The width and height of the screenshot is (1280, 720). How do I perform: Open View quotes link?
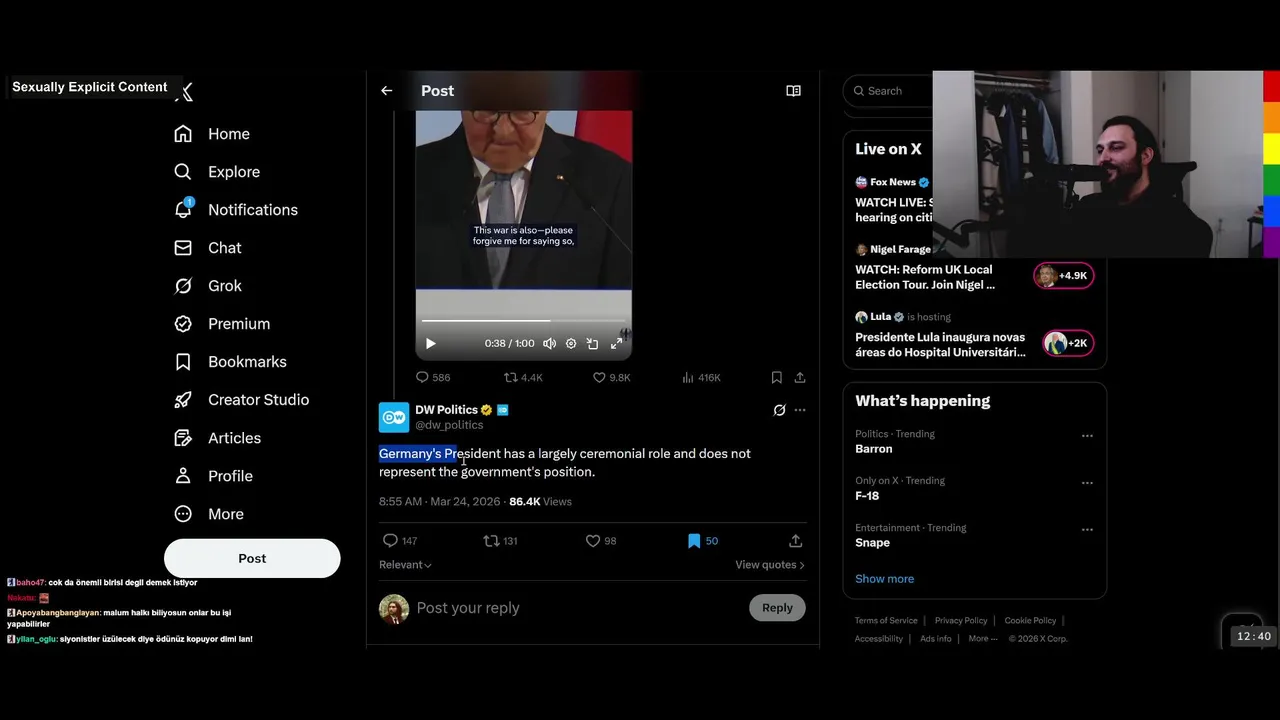770,565
